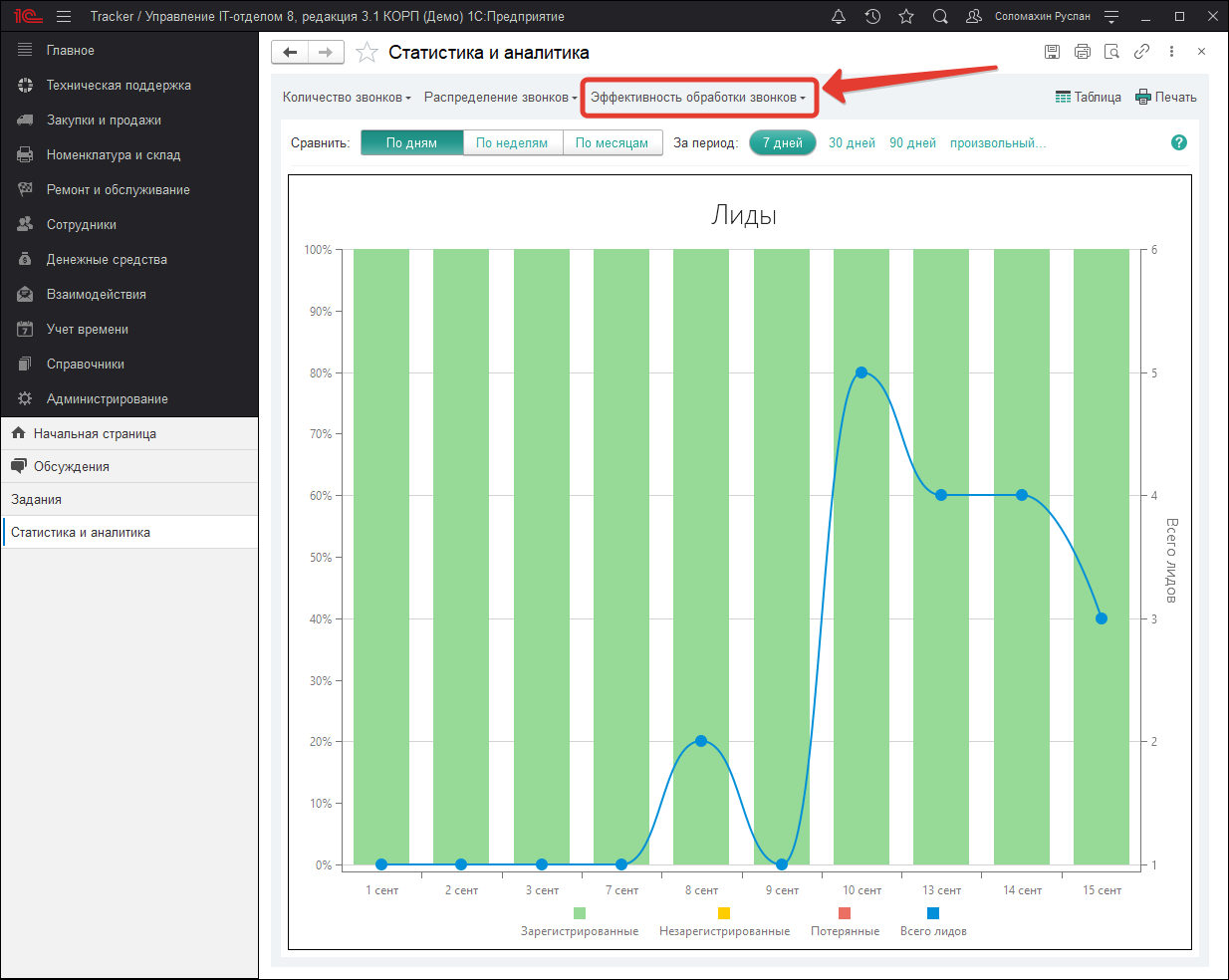Screen dimensions: 1229x980
Task: Expand Количество звонков dropdown
Action: [x=347, y=97]
